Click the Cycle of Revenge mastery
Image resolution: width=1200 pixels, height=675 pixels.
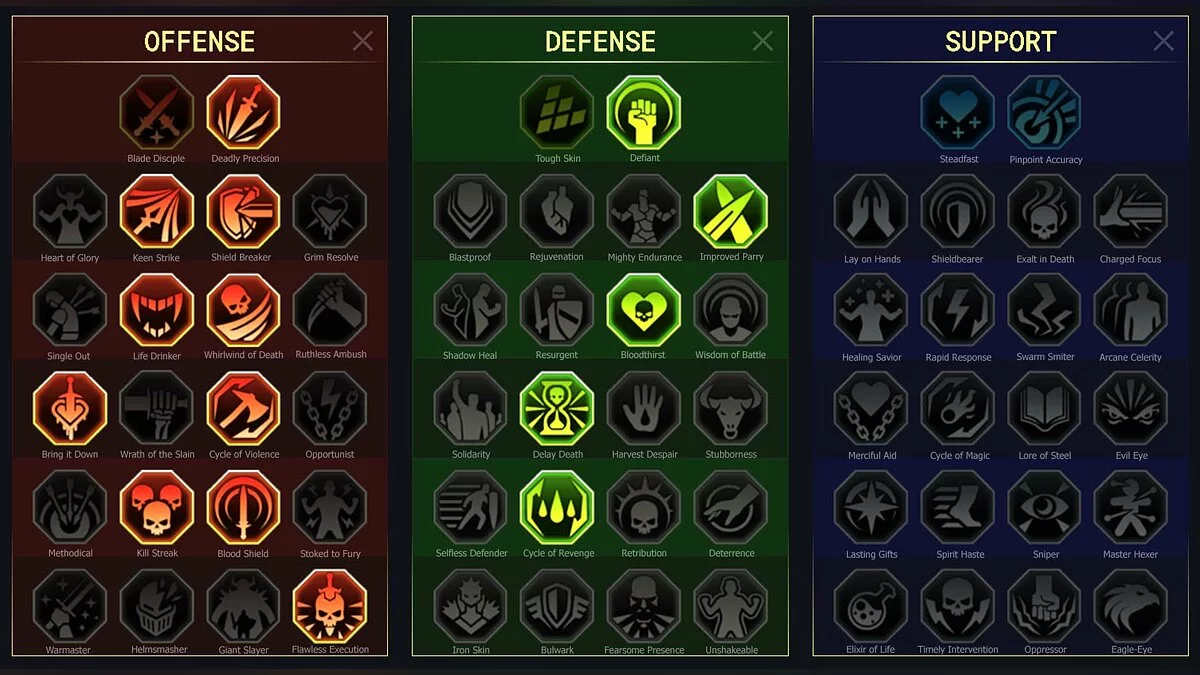tap(557, 508)
